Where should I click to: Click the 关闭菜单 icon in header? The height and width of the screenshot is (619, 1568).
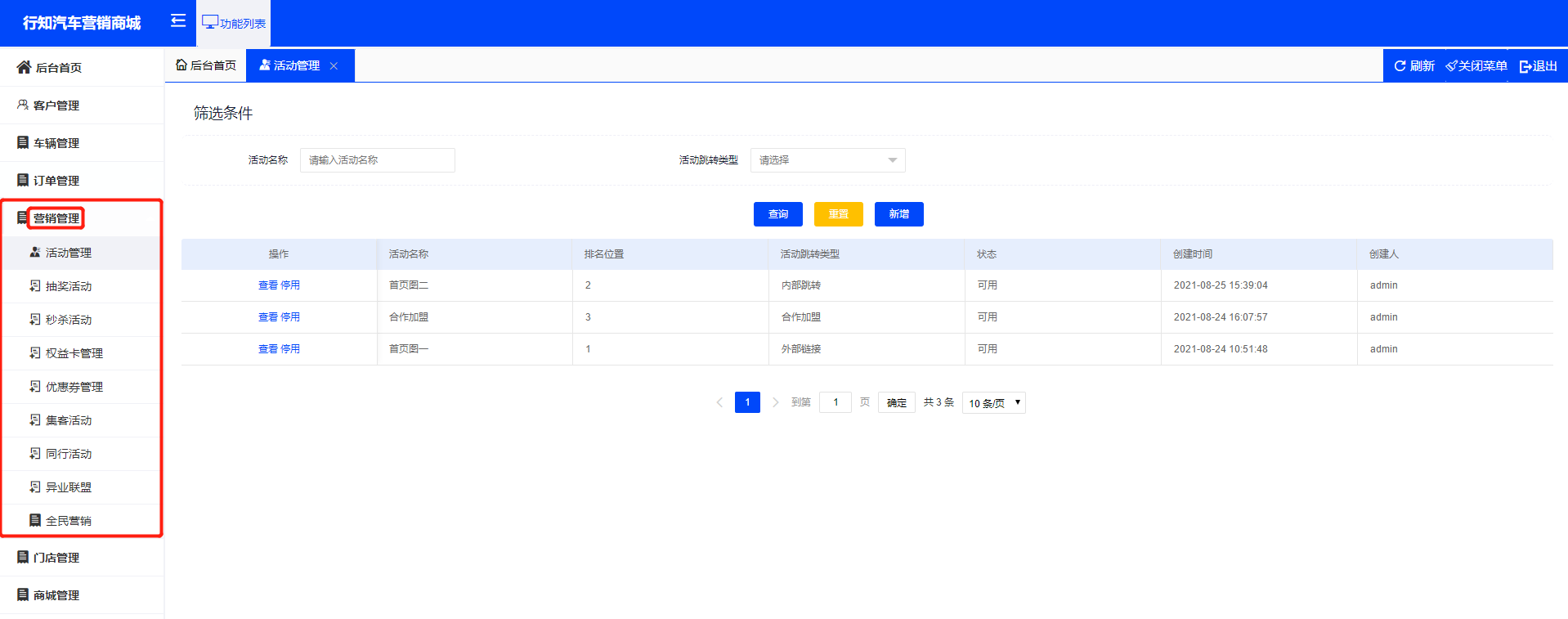pyautogui.click(x=1451, y=66)
